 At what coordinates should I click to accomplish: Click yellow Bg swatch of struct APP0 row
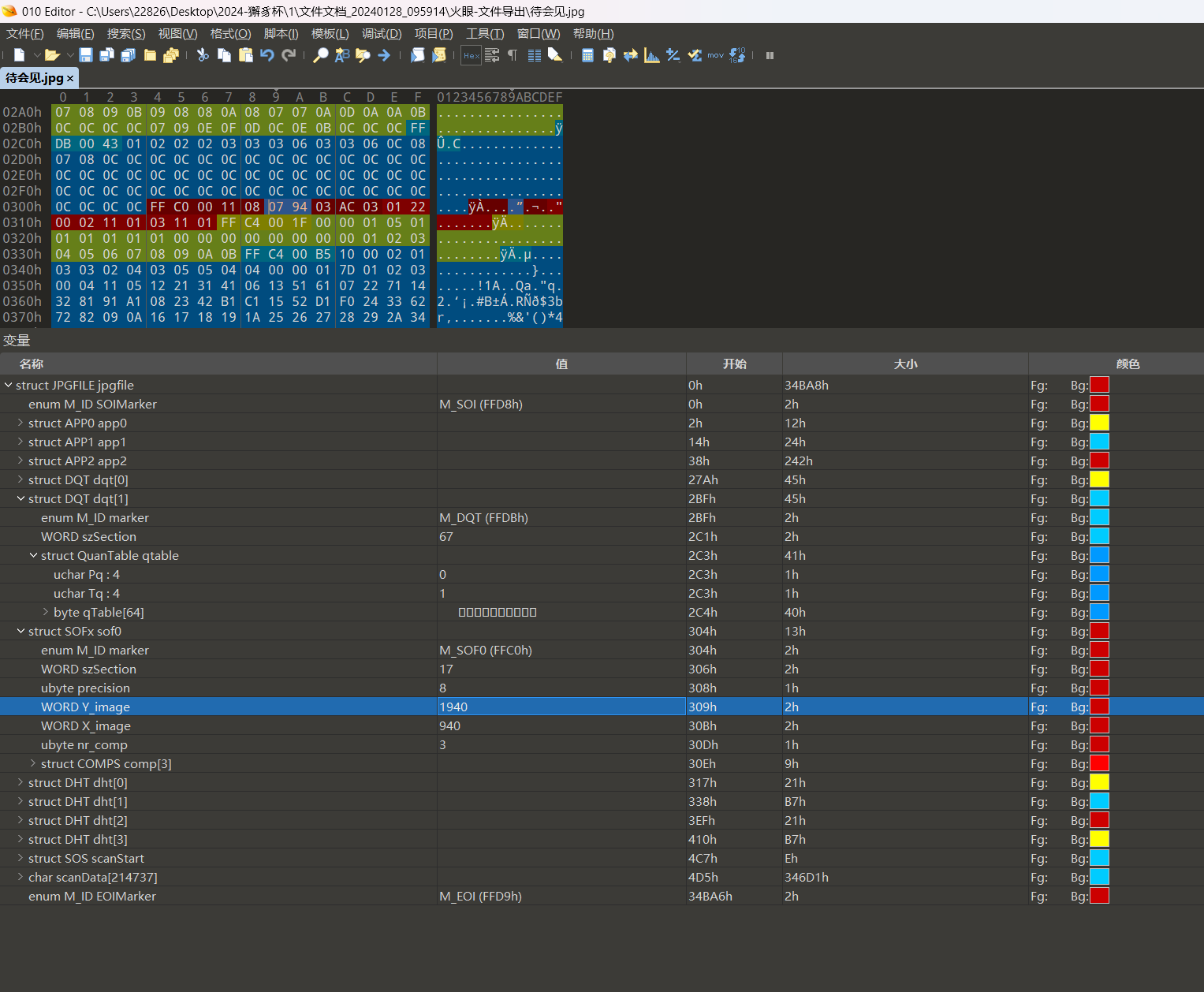[x=1099, y=423]
